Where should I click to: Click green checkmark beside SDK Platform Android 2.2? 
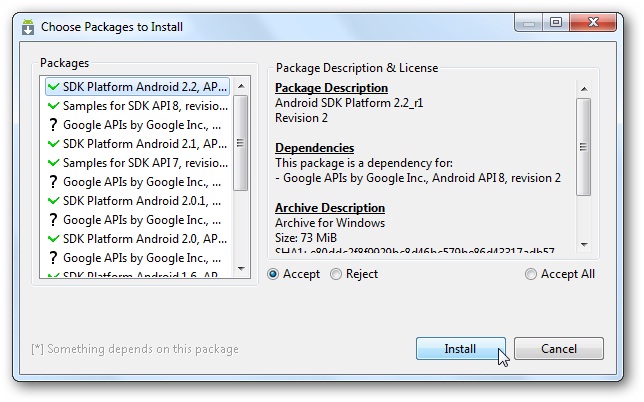click(53, 87)
